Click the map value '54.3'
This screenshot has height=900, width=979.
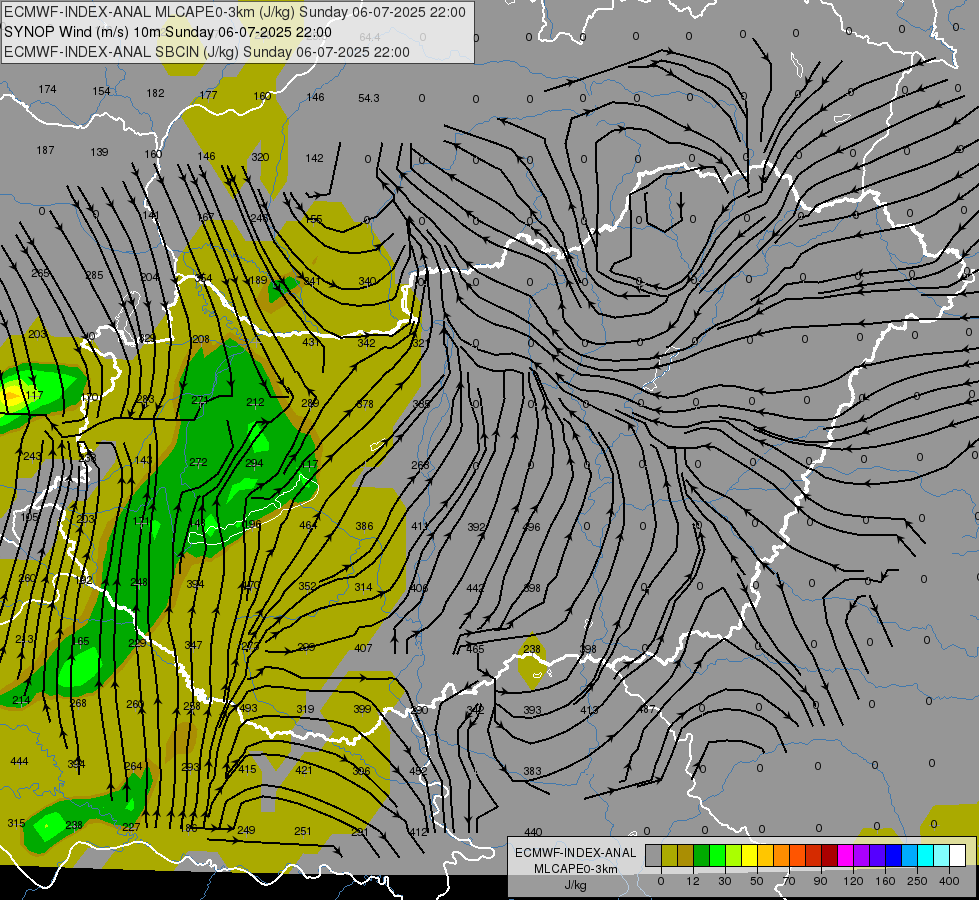click(x=368, y=98)
